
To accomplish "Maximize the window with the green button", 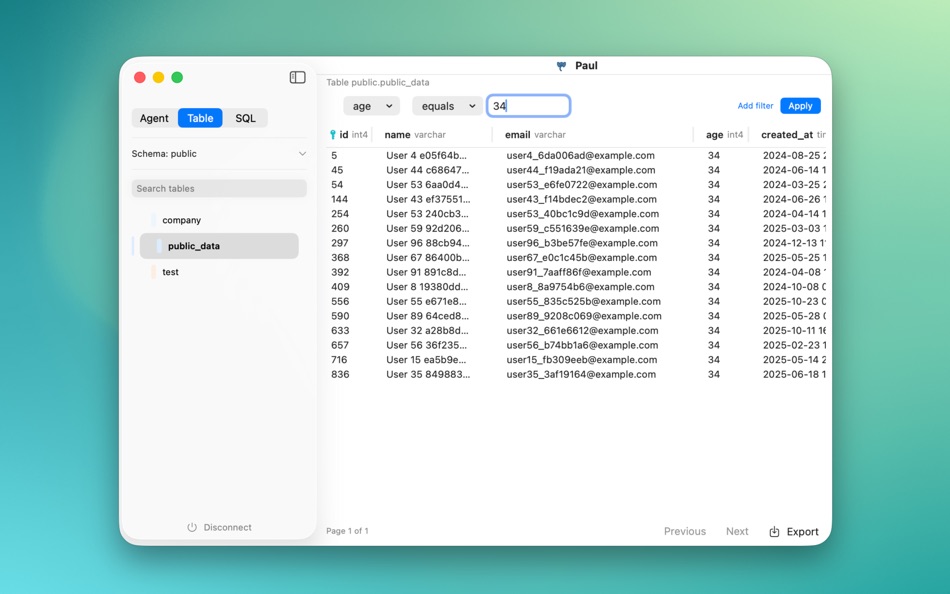I will (x=178, y=77).
